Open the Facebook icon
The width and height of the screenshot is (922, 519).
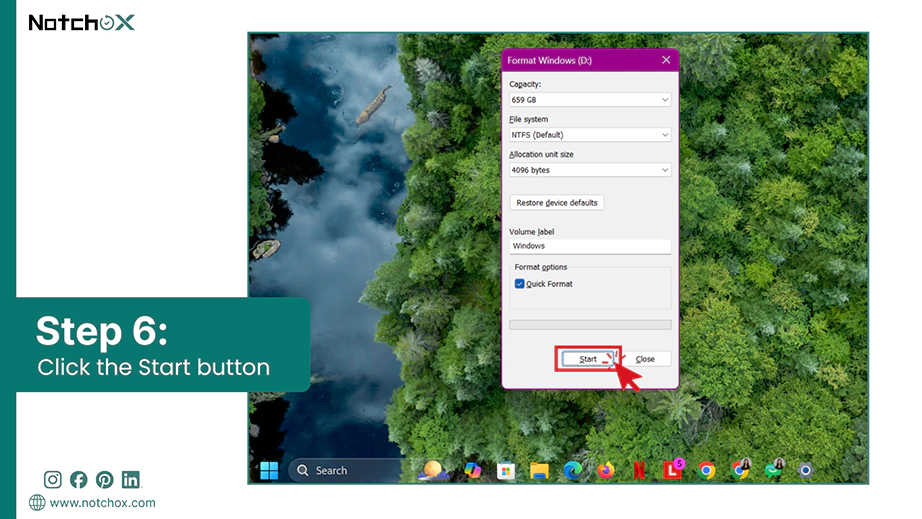click(x=78, y=480)
